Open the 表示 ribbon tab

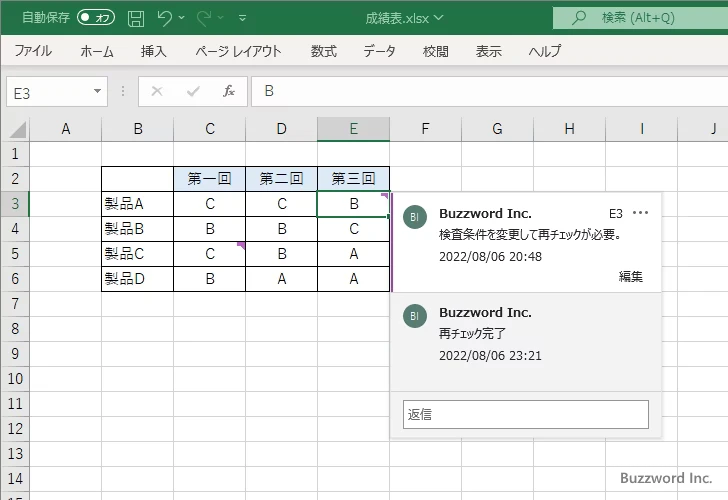click(x=489, y=51)
